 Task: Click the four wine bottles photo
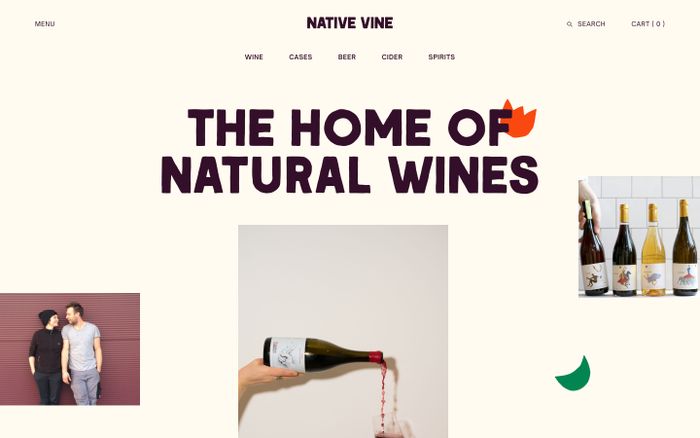point(639,237)
